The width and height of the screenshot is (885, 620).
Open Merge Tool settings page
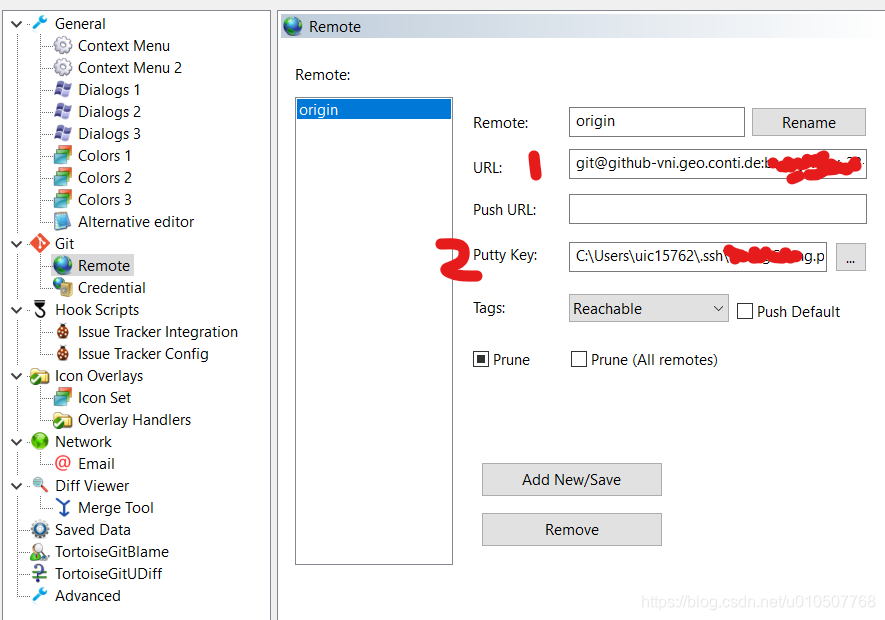116,508
